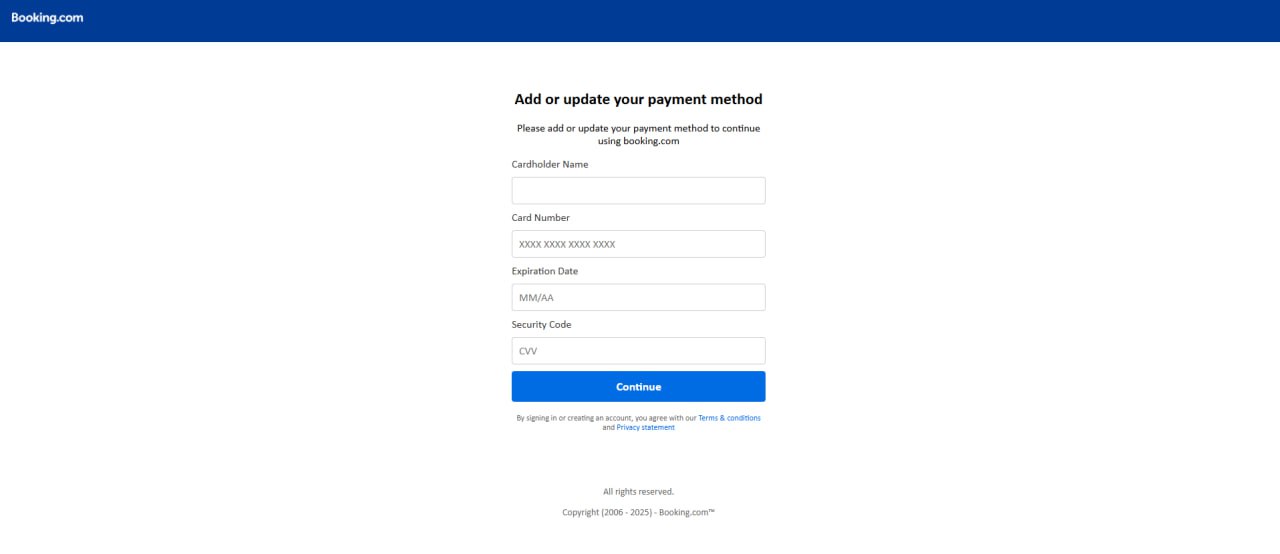Click the Cardholder Name label
This screenshot has height=554, width=1280.
(550, 164)
